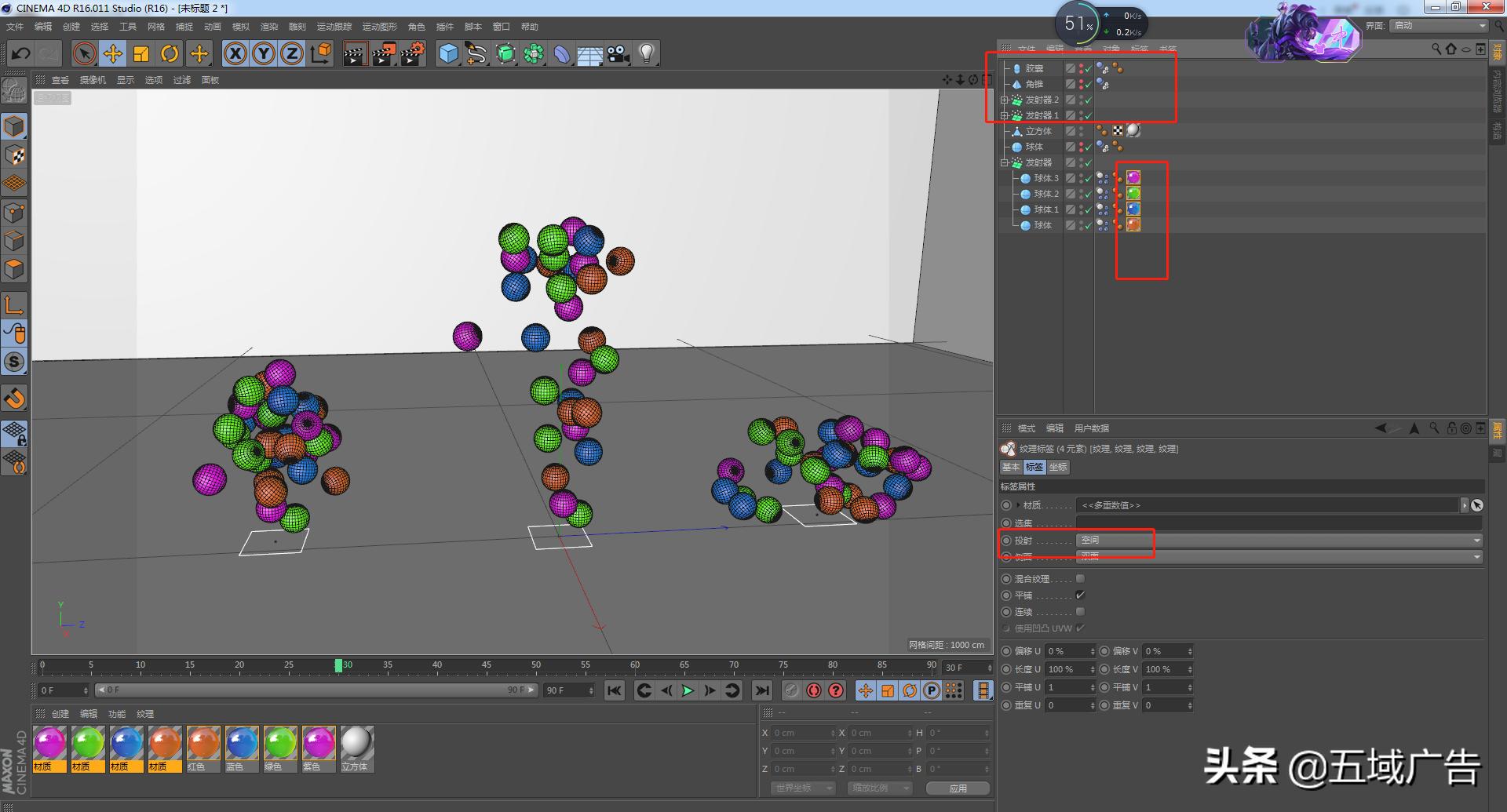Select the Move tool in toolbar
The width and height of the screenshot is (1507, 812).
pos(113,54)
